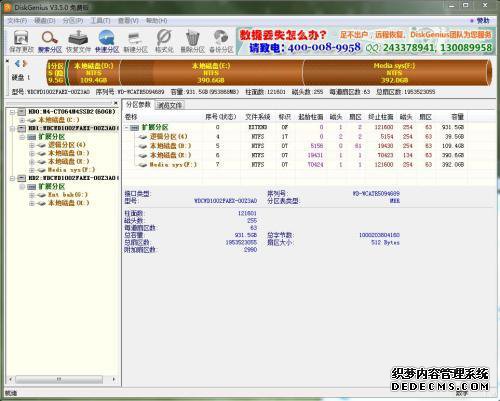Open the 工具(T) menu

(x=101, y=21)
